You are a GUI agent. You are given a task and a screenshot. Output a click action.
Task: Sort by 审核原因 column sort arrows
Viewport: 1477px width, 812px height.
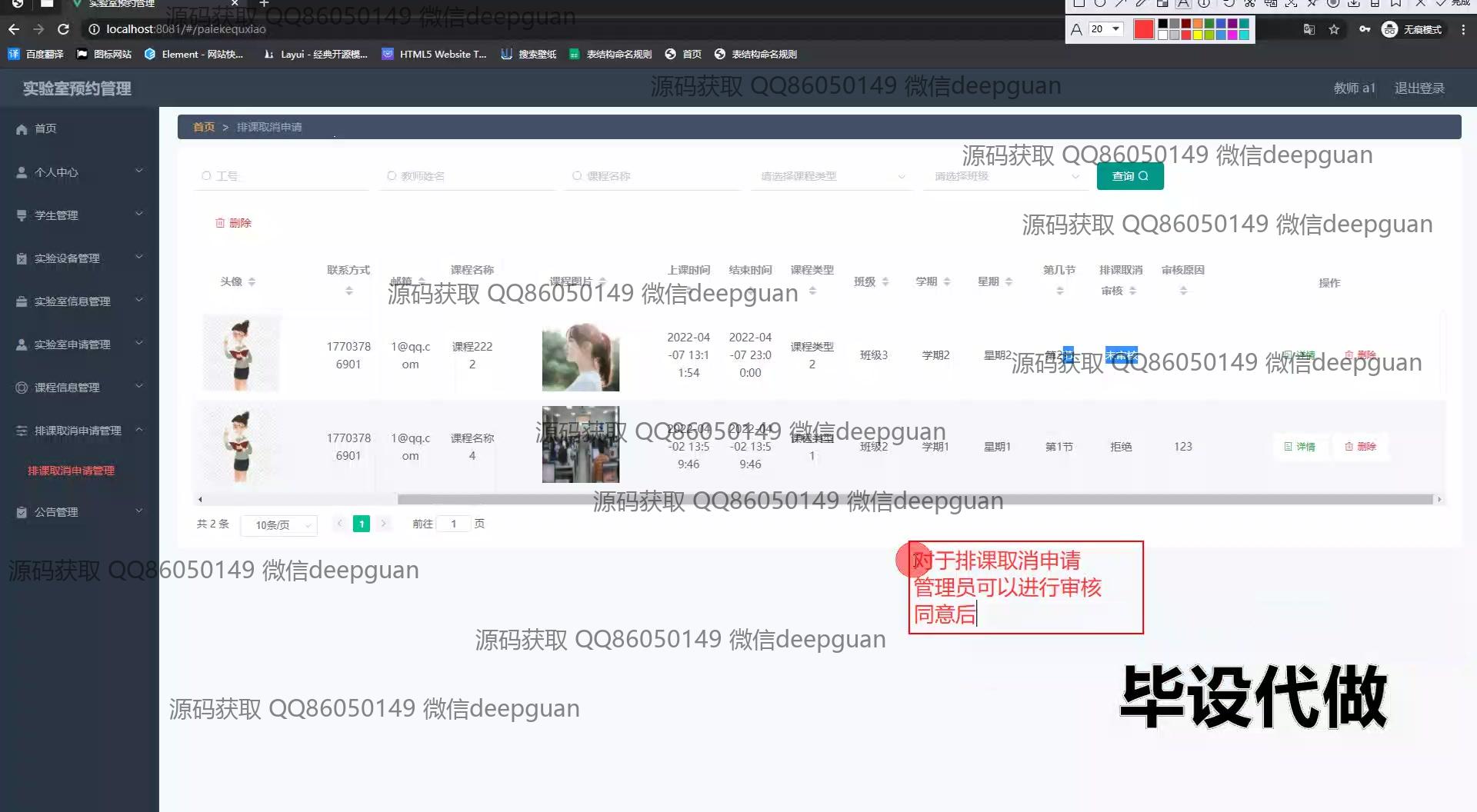(x=1183, y=291)
